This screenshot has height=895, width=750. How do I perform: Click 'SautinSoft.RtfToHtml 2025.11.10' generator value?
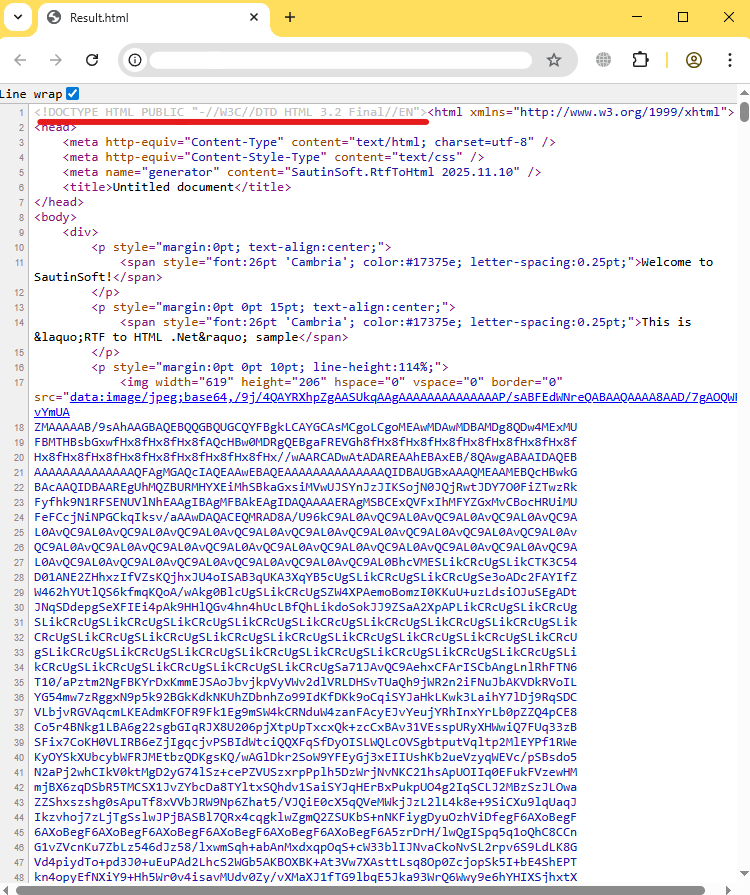405,172
